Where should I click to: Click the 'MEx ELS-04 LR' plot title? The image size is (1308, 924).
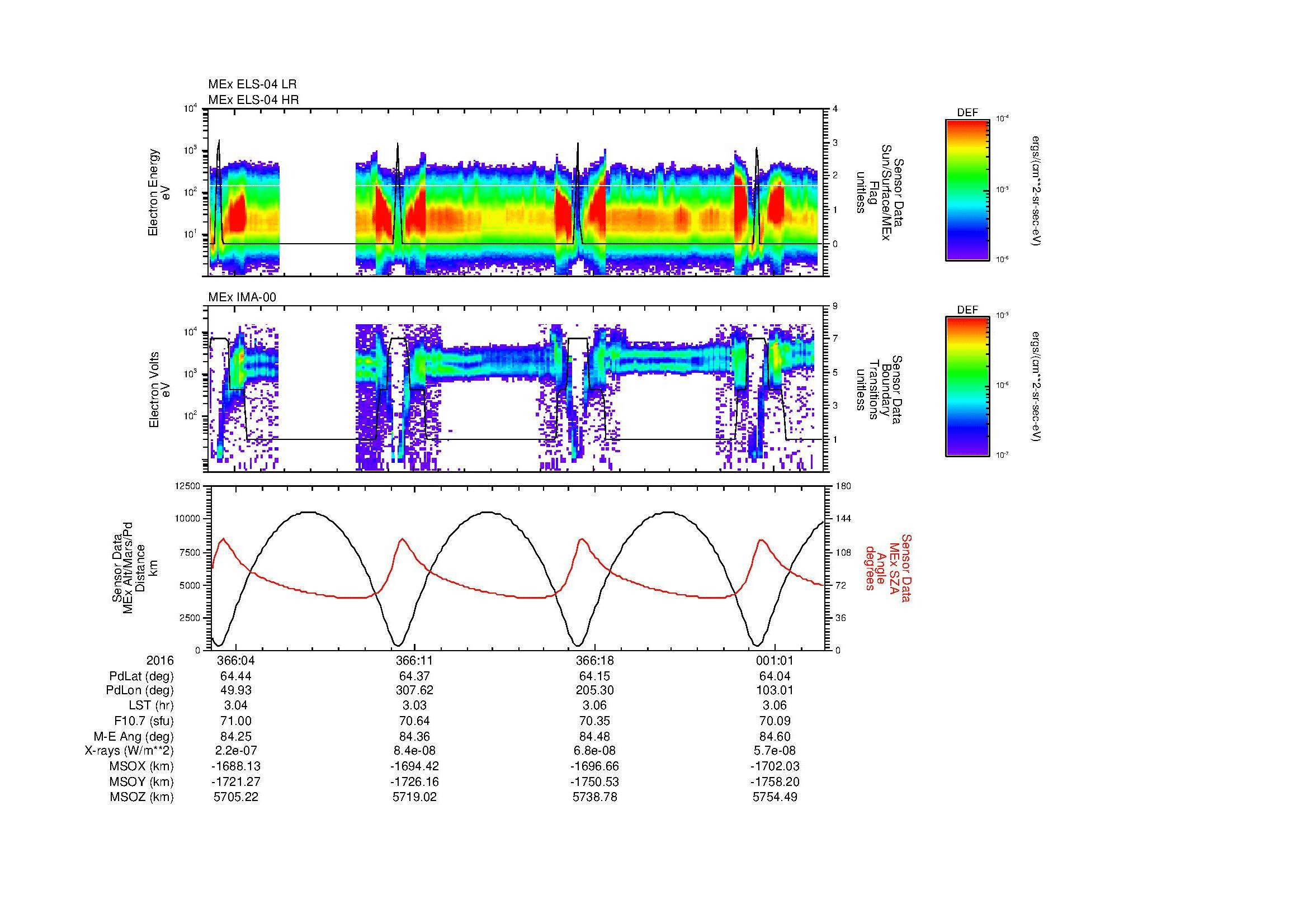[x=252, y=84]
